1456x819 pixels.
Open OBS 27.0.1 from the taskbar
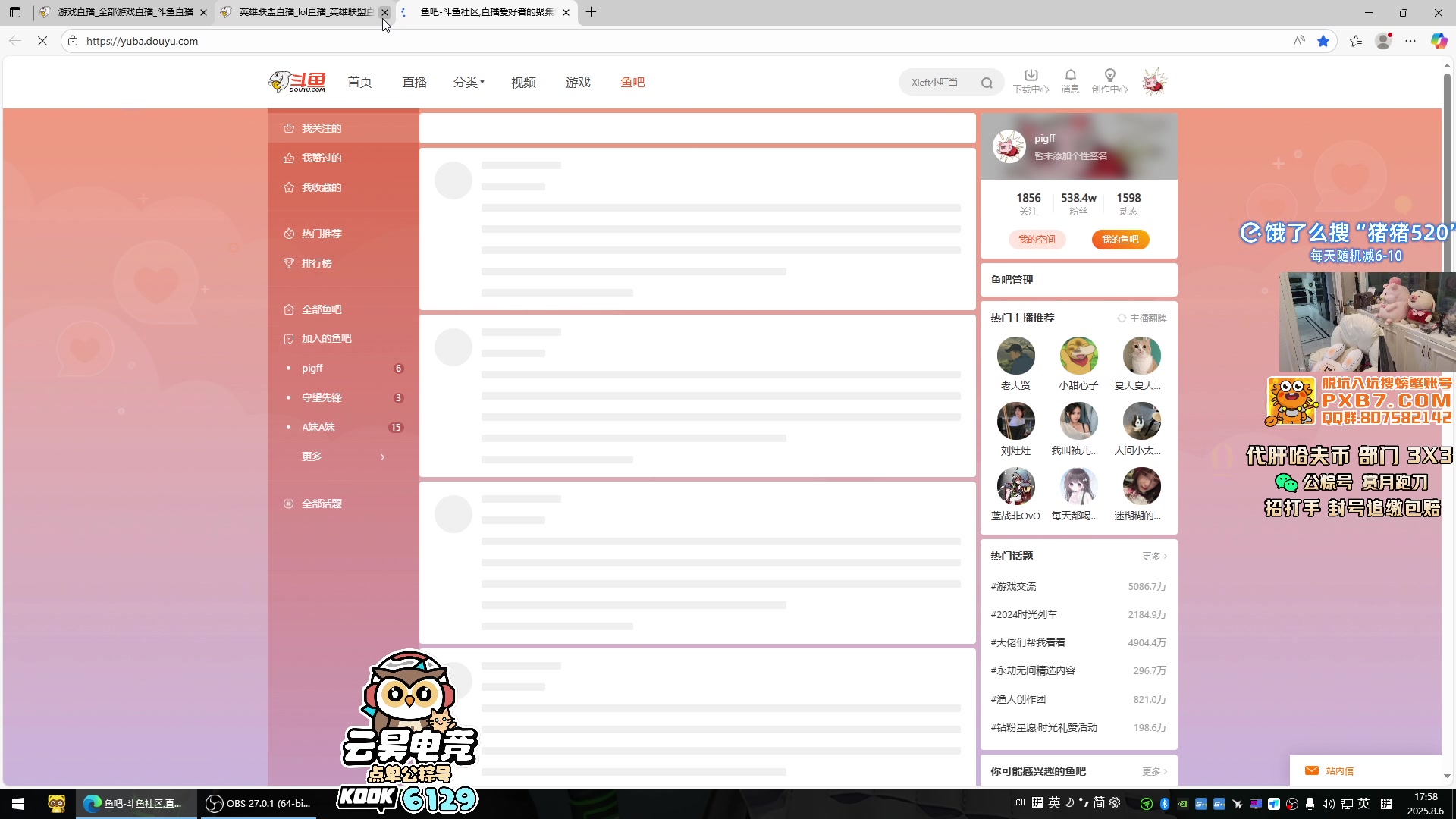pos(260,804)
